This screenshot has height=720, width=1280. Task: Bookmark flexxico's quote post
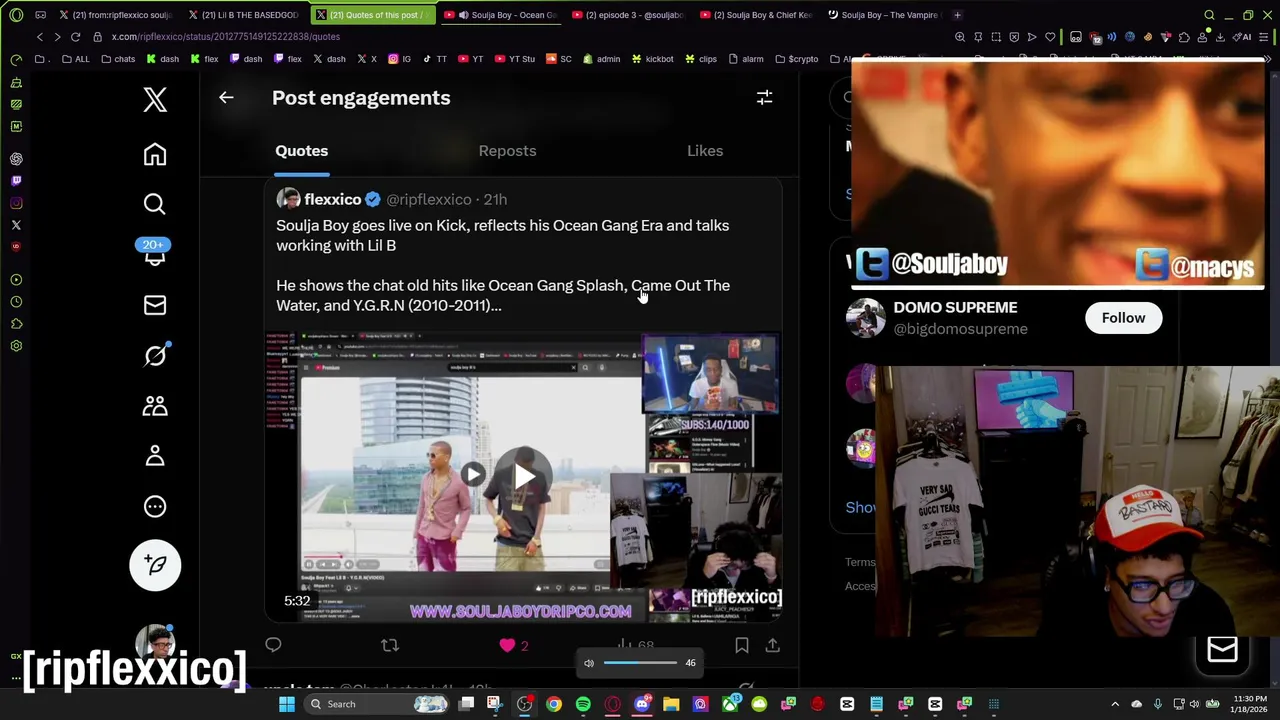(x=742, y=646)
